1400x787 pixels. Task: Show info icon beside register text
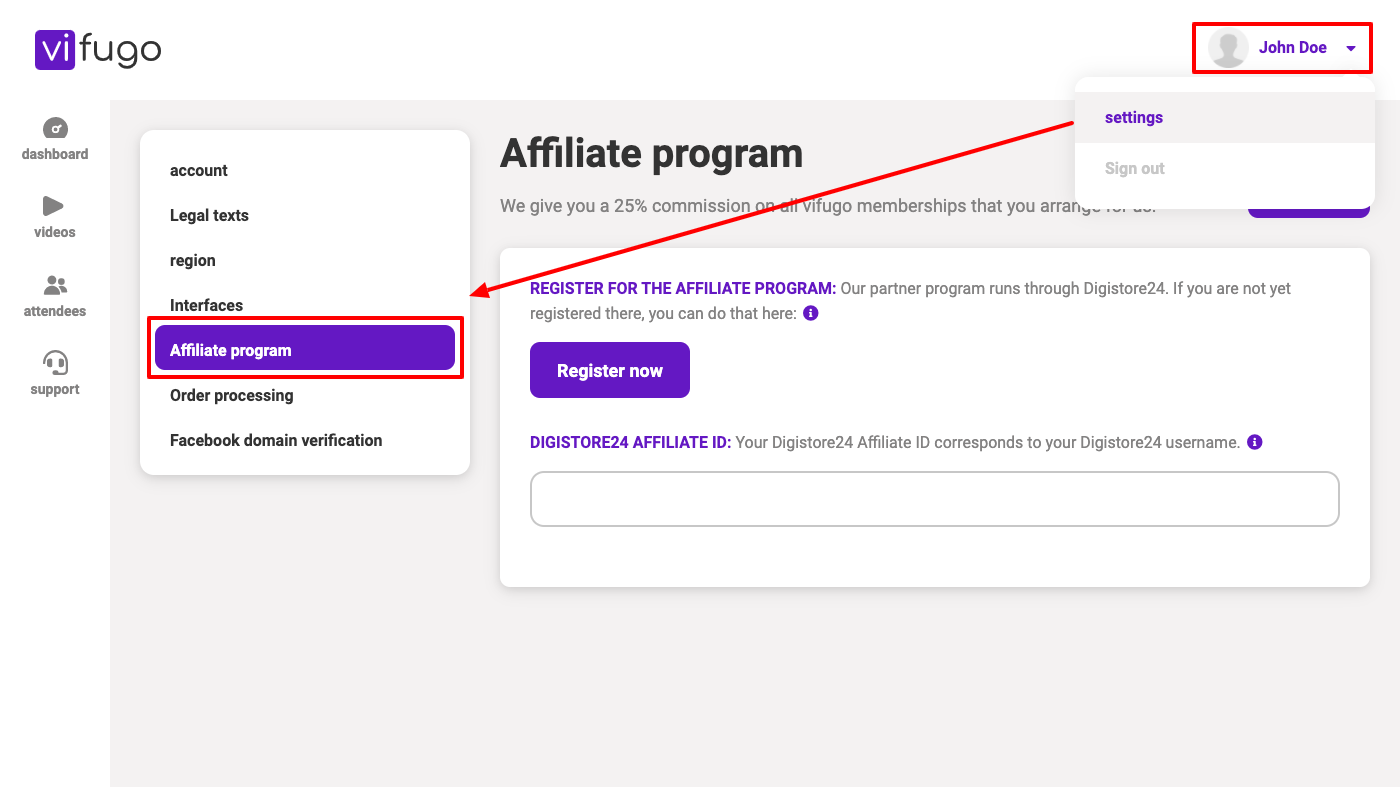811,313
